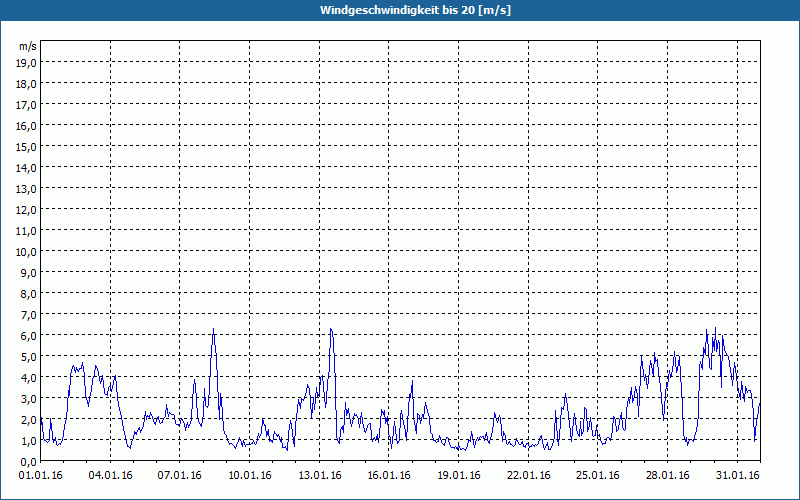Click the y-axis label '17,0'

click(27, 105)
